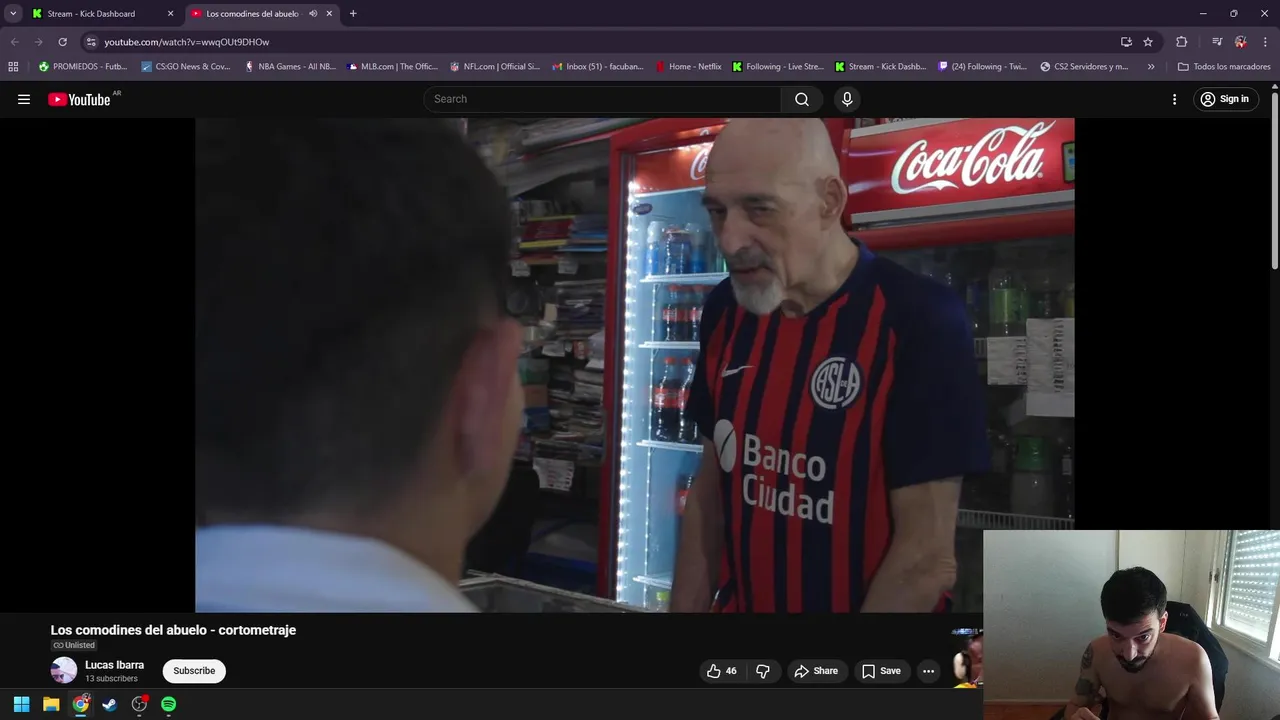1280x720 pixels.
Task: Subscribe to Lucas Ibarra channel
Action: point(194,671)
